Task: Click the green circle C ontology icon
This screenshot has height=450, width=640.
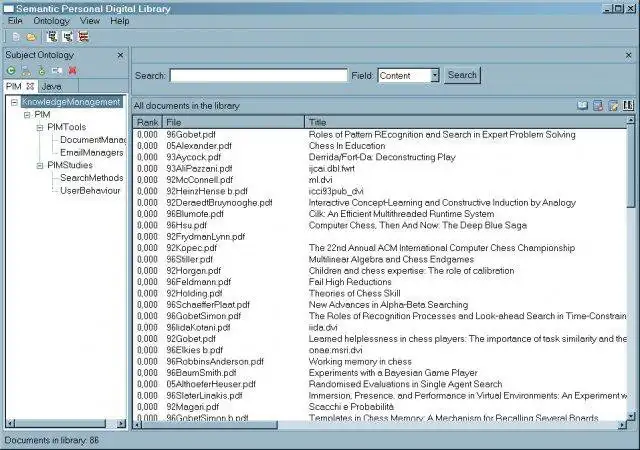Action: click(11, 71)
